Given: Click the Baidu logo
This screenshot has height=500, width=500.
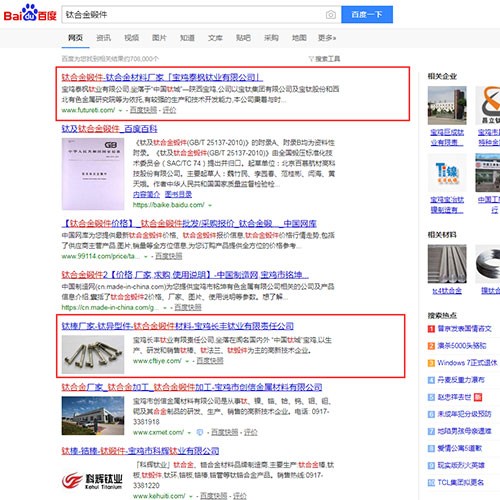Looking at the screenshot, I should [x=30, y=13].
